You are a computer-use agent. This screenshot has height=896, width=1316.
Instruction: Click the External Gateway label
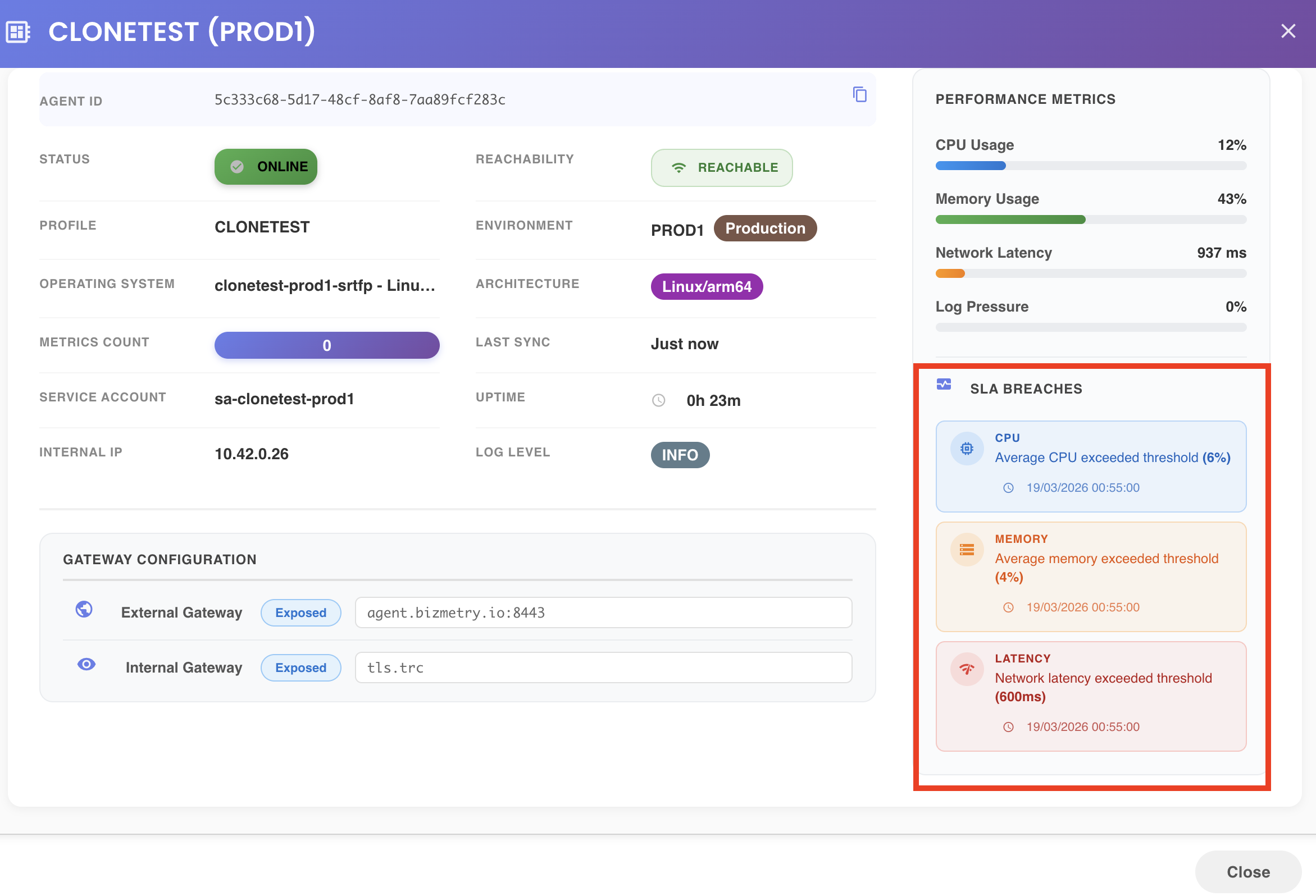tap(181, 613)
